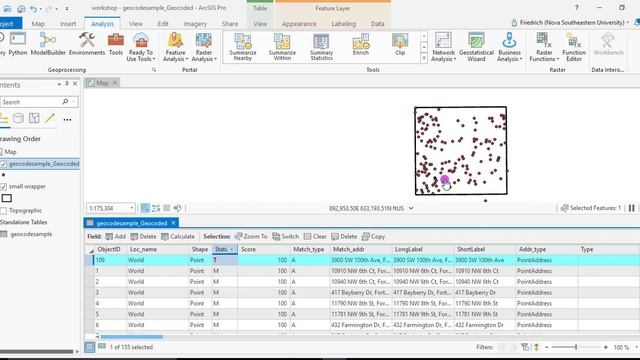Image resolution: width=640 pixels, height=360 pixels.
Task: Click the Undo icon
Action: click(x=33, y=8)
